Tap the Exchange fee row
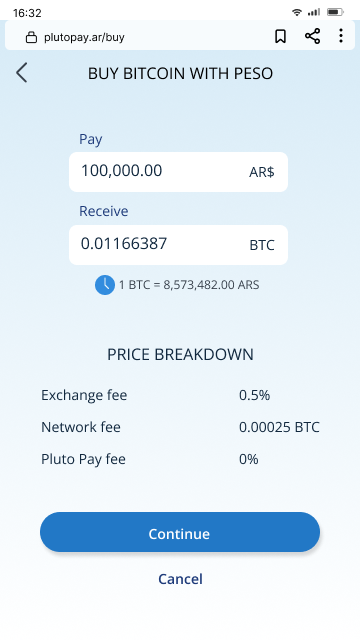 pyautogui.click(x=180, y=395)
